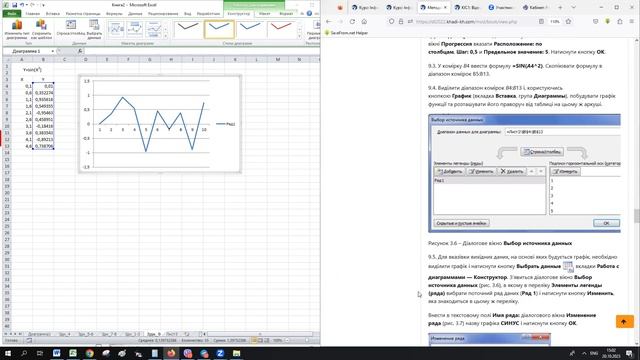Click the Firefox page vertical scrollbar
Image resolution: width=640 pixels, height=360 pixels.
[x=637, y=216]
